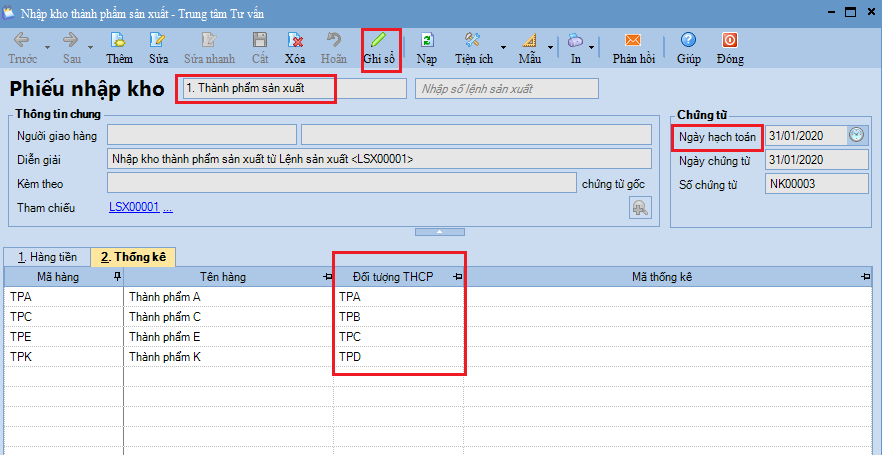
Task: Select the Mã hàng cell TPK
Action: 64,357
